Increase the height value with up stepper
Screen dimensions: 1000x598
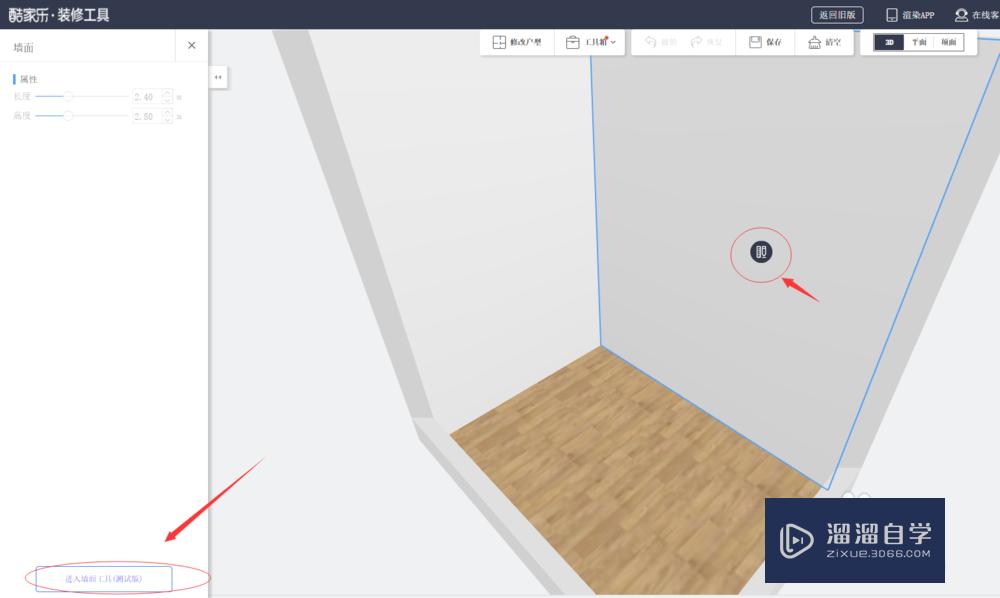[167, 112]
